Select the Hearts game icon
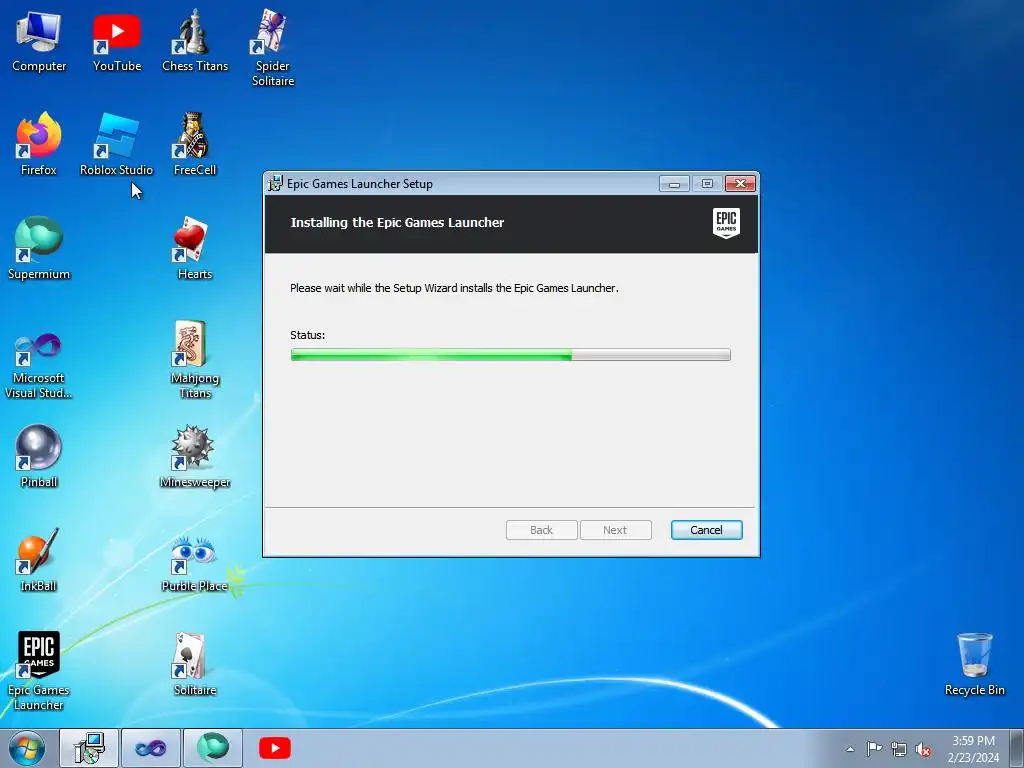1024x768 pixels. (x=195, y=248)
